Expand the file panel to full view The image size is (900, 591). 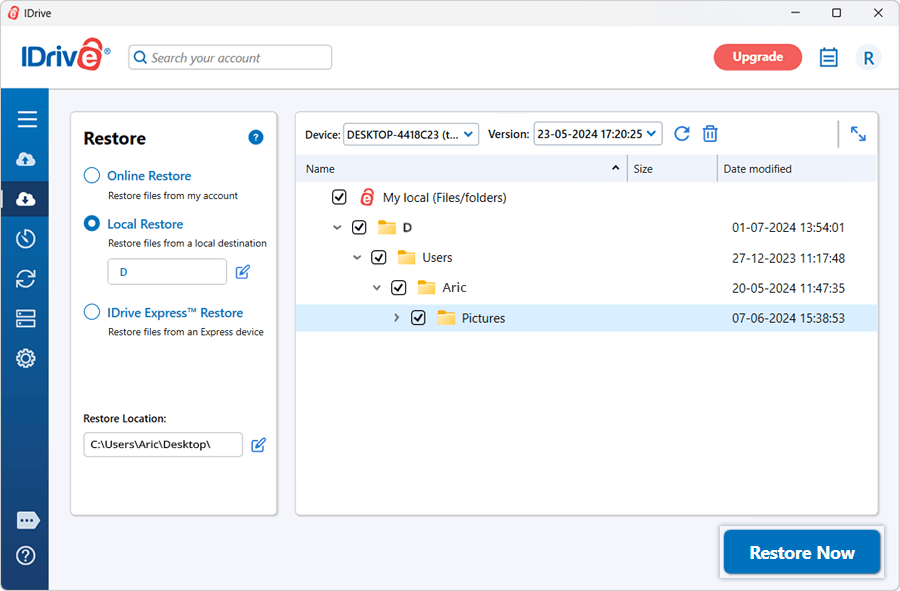point(858,134)
